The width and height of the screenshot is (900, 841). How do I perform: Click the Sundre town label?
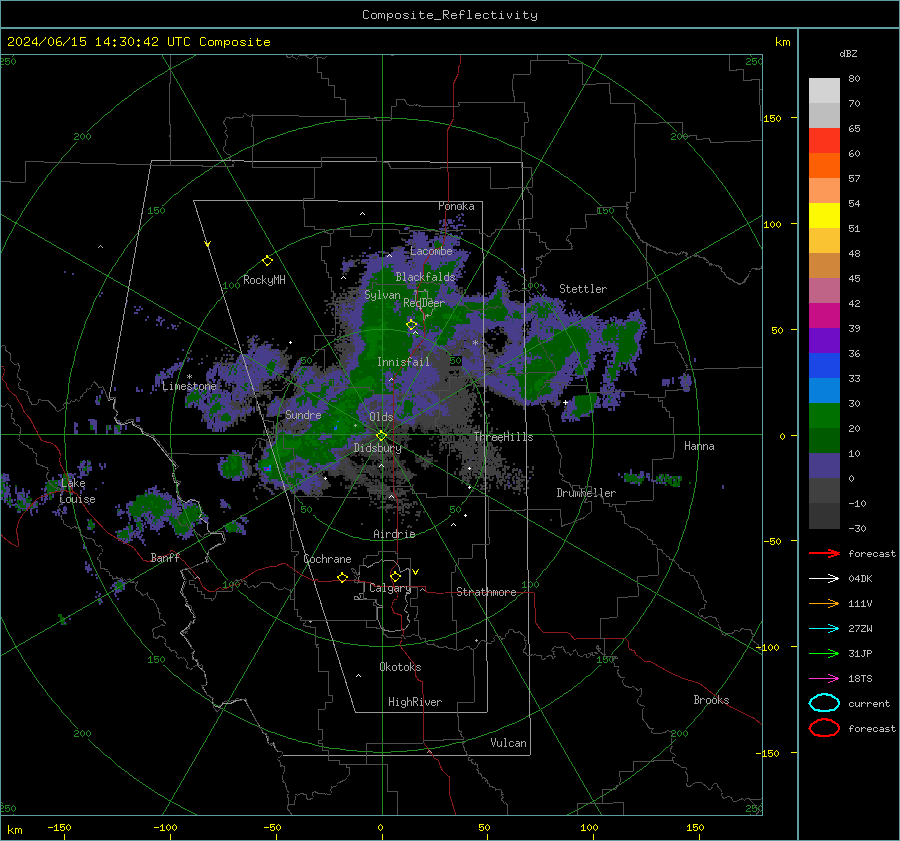point(303,414)
